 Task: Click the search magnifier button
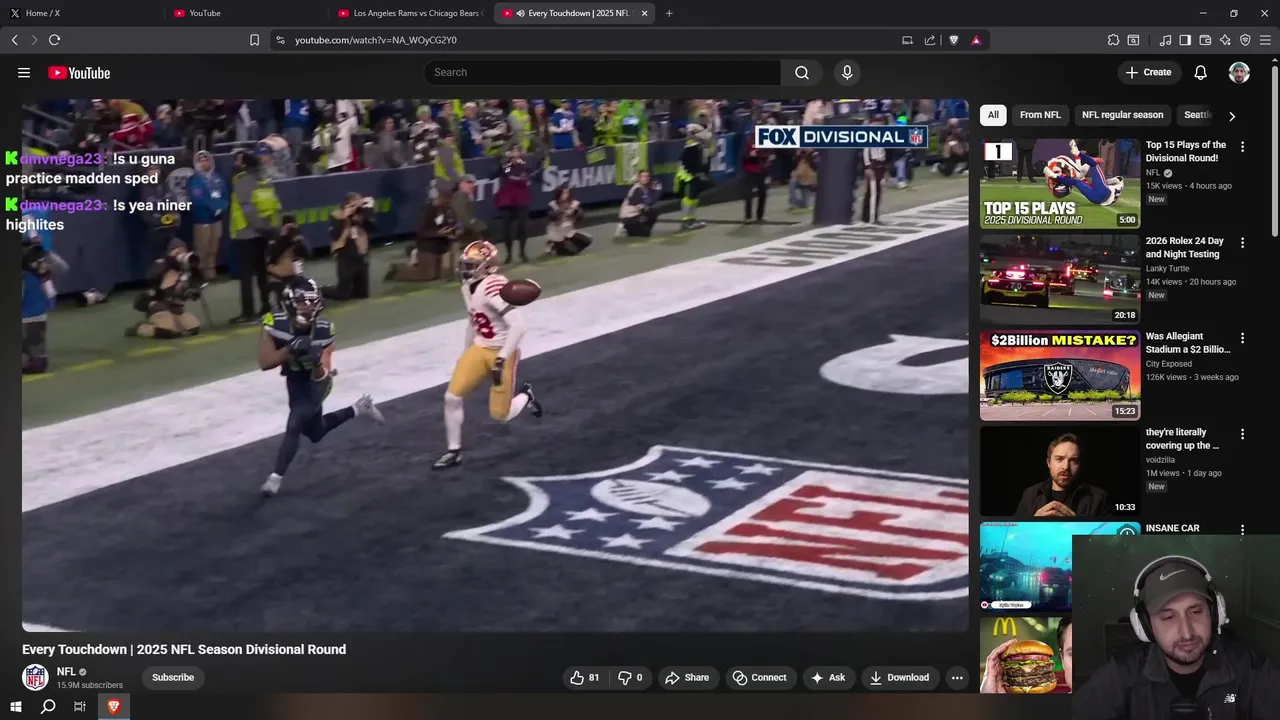pos(802,72)
